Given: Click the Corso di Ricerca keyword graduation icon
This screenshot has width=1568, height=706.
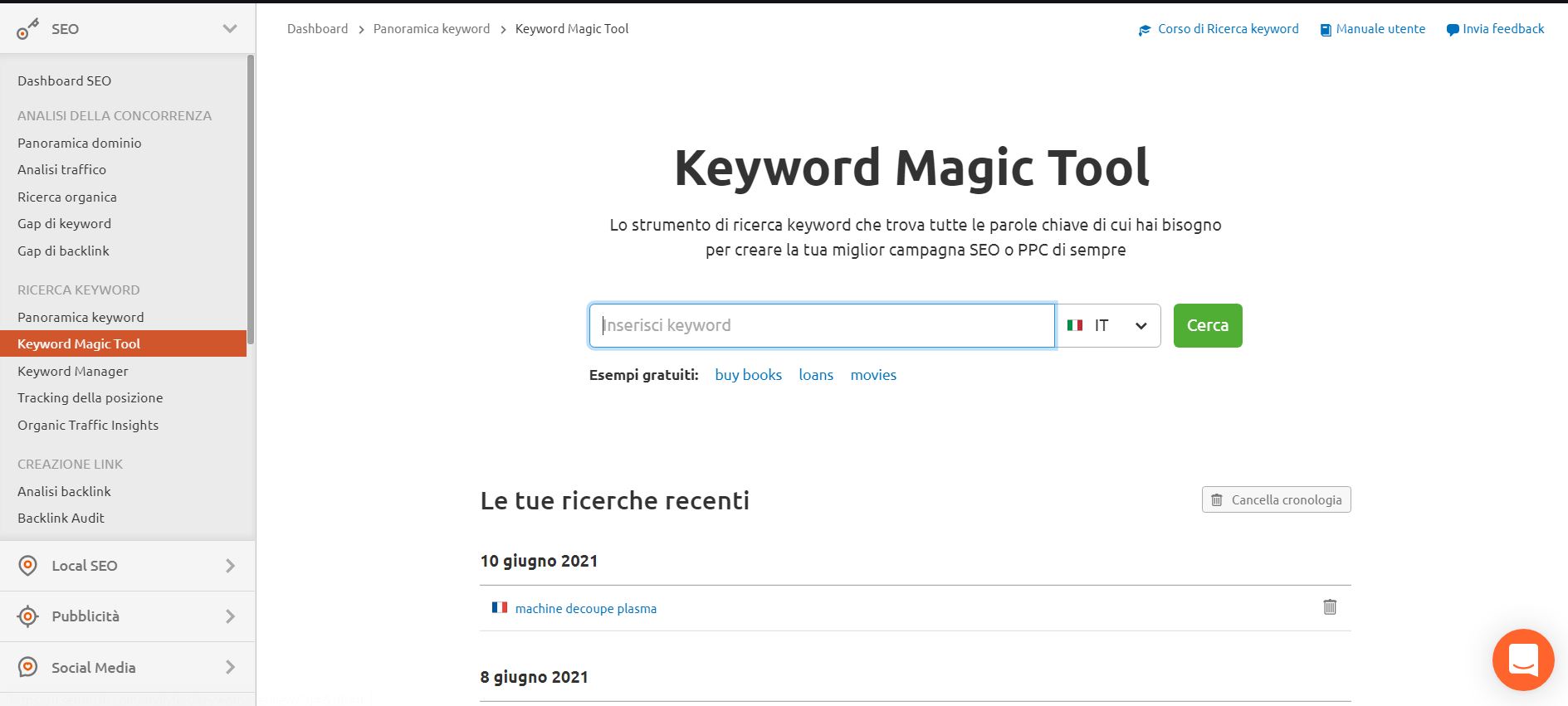Looking at the screenshot, I should pos(1145,30).
